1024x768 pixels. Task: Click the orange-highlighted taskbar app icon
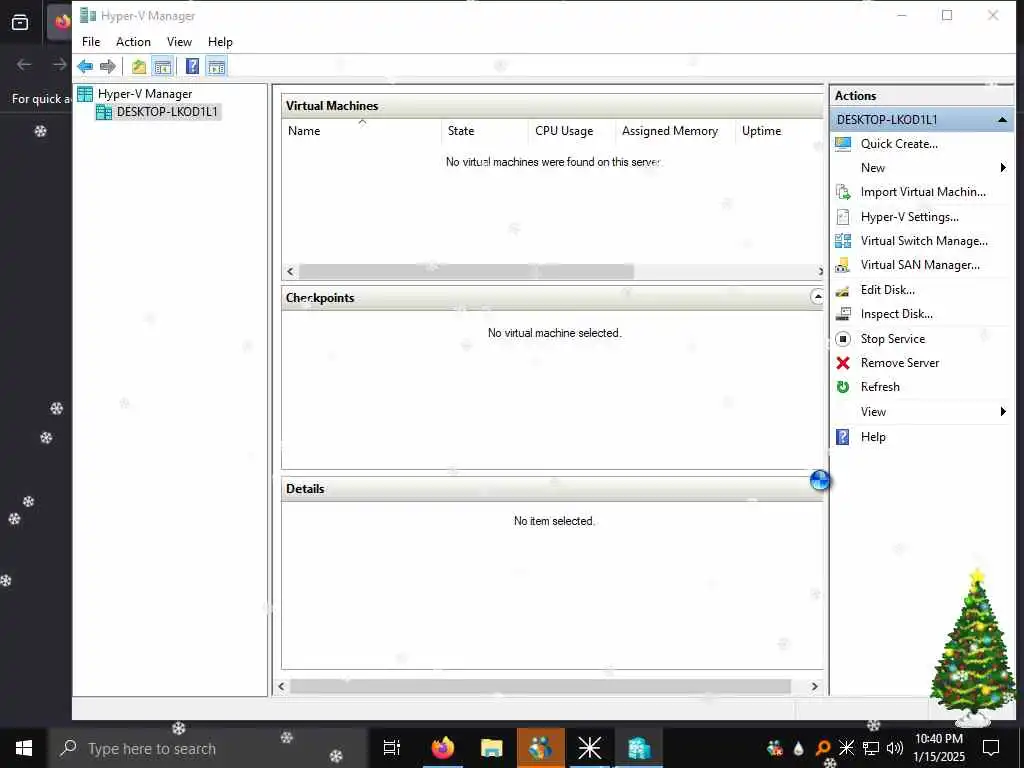point(541,748)
